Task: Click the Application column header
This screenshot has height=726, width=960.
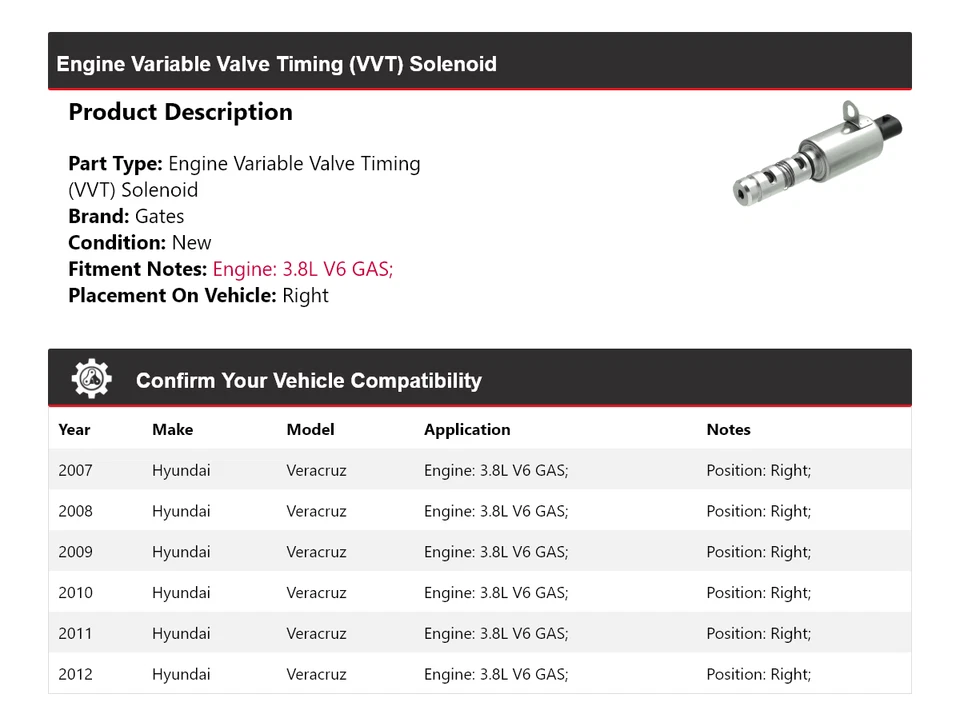Action: click(x=467, y=430)
